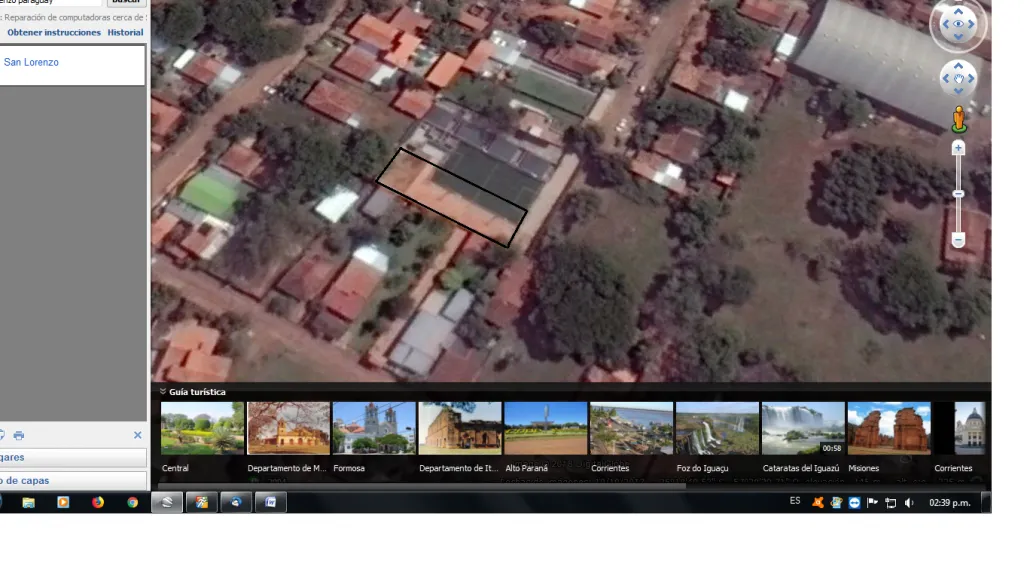Screen dimensions: 1024x579
Task: Open the media player taskbar icon
Action: [x=63, y=502]
